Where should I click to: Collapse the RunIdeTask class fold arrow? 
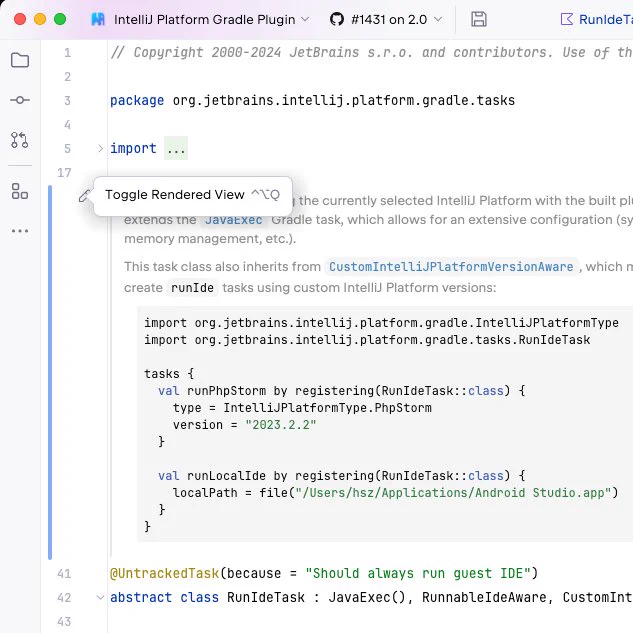[101, 597]
